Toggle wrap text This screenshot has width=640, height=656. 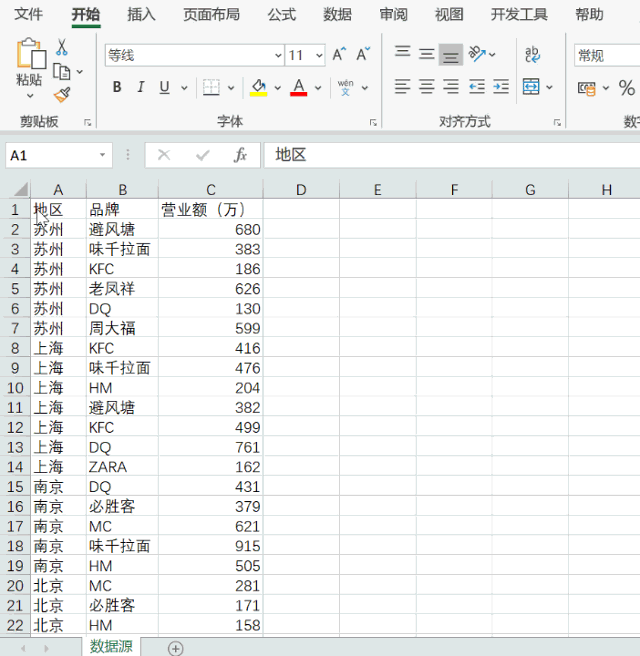[x=532, y=55]
